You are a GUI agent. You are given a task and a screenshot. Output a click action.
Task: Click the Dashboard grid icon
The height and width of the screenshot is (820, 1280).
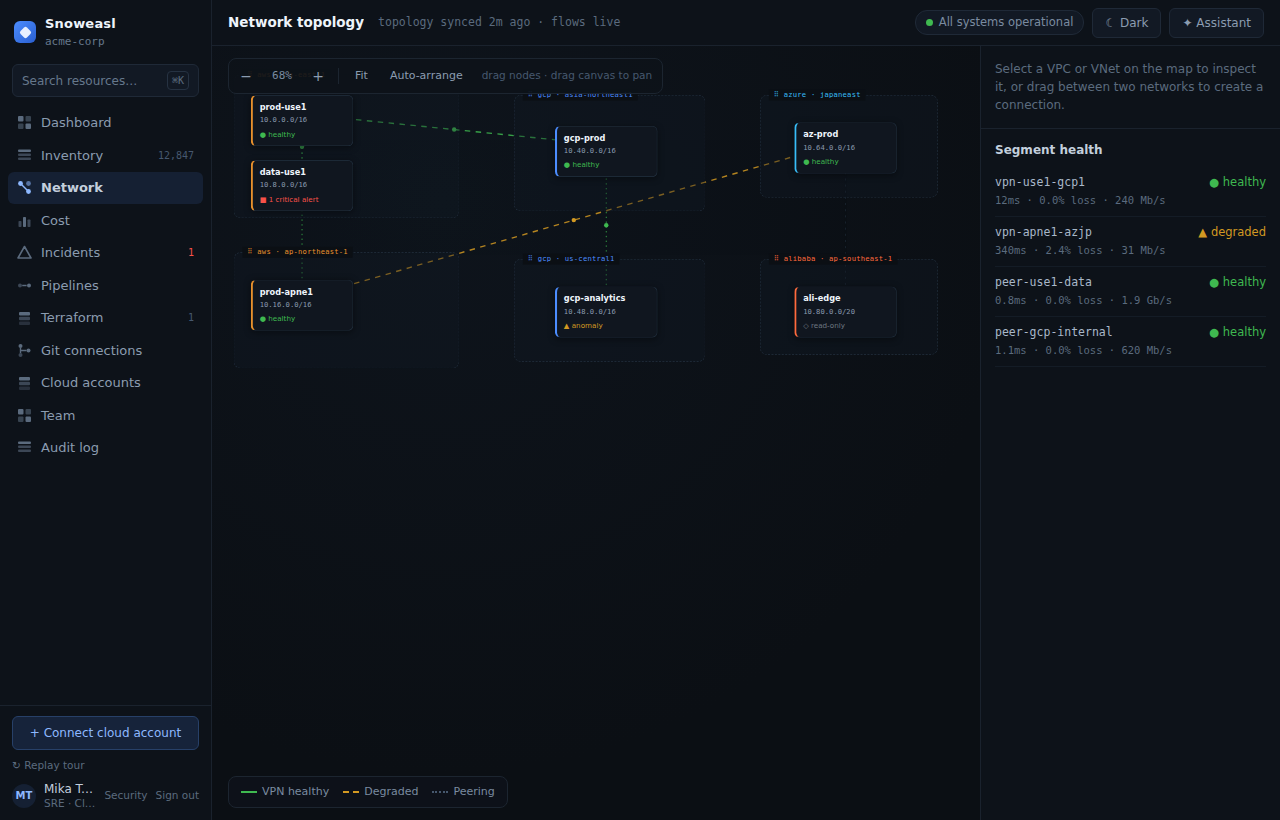(x=25, y=123)
